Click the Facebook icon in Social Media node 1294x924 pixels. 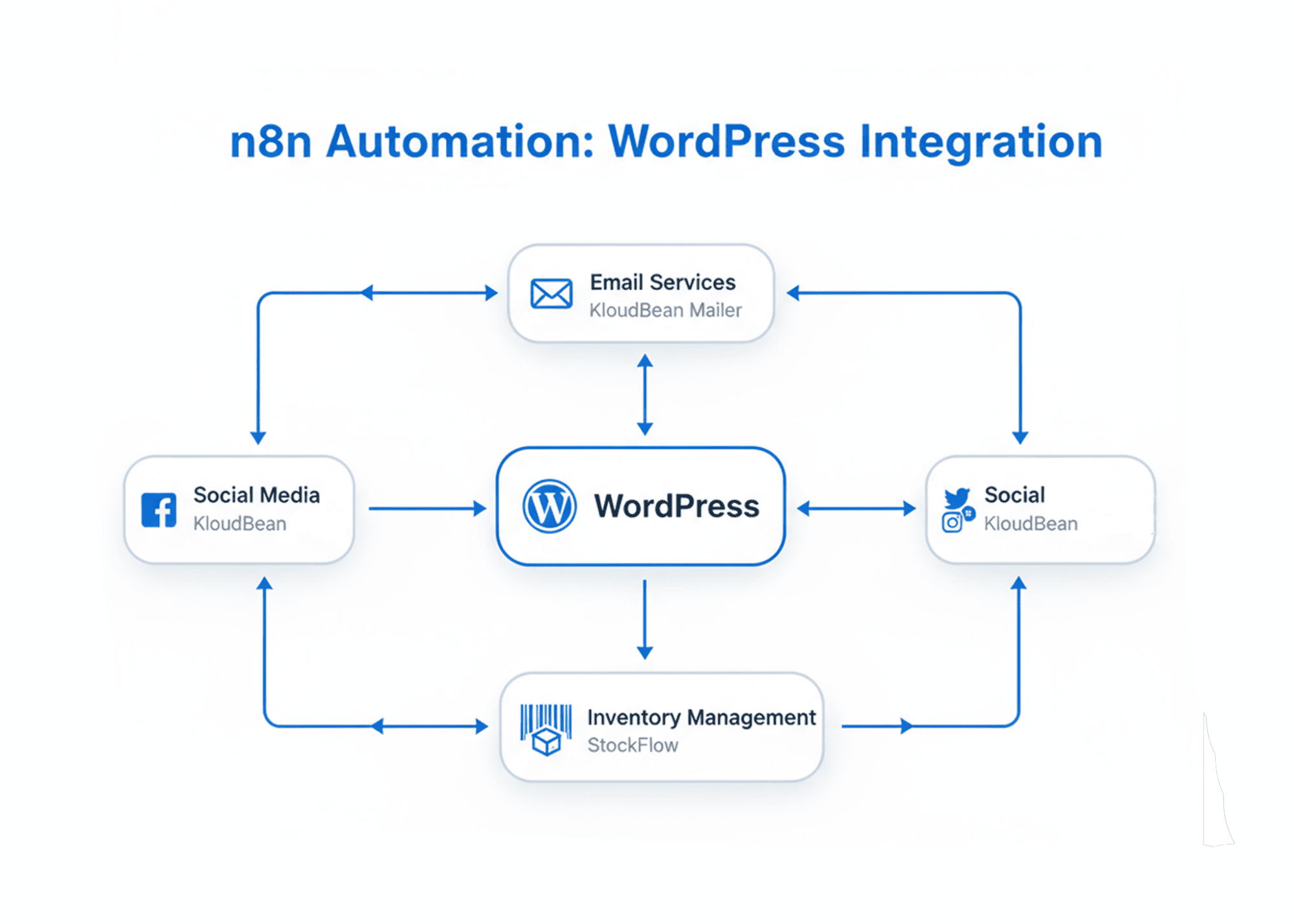pos(159,510)
